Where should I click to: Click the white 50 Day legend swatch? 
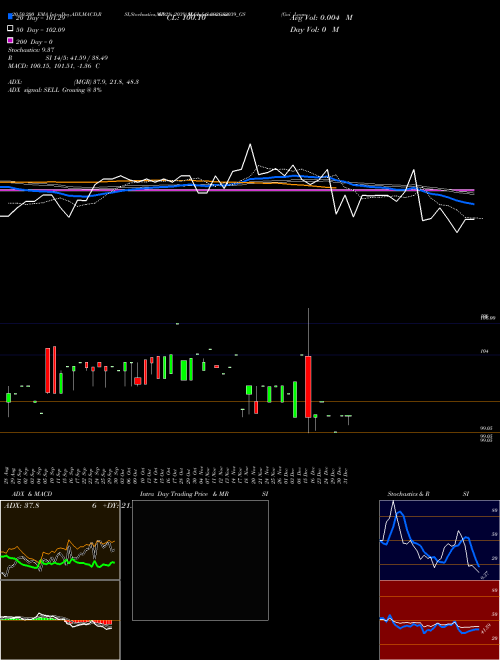[x=11, y=29]
